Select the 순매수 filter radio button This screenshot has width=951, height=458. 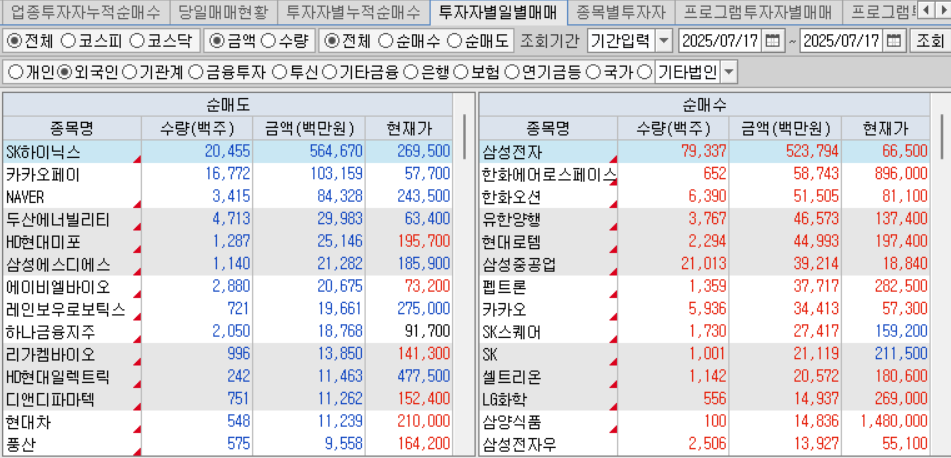point(385,41)
